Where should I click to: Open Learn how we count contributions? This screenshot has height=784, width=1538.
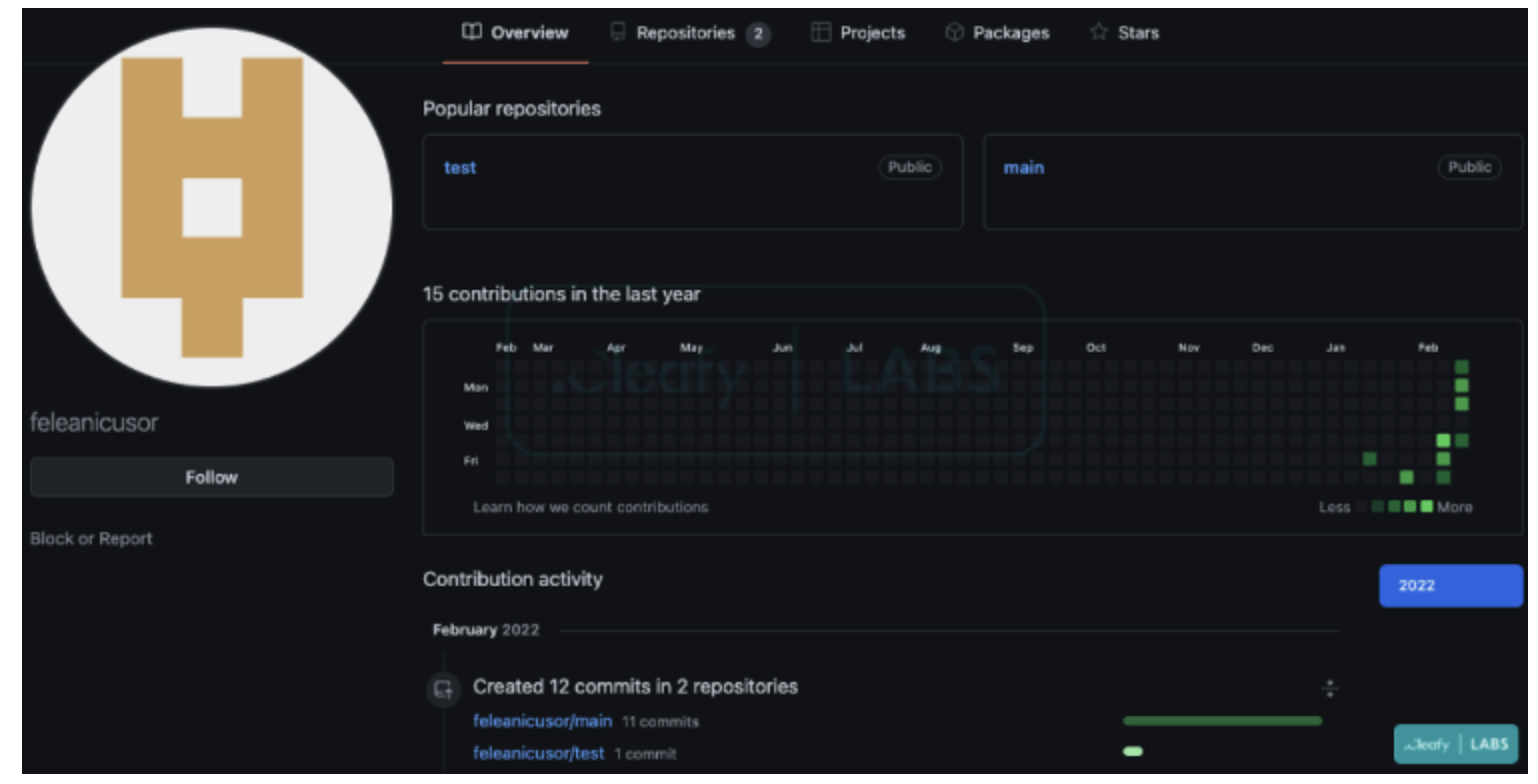(x=590, y=507)
